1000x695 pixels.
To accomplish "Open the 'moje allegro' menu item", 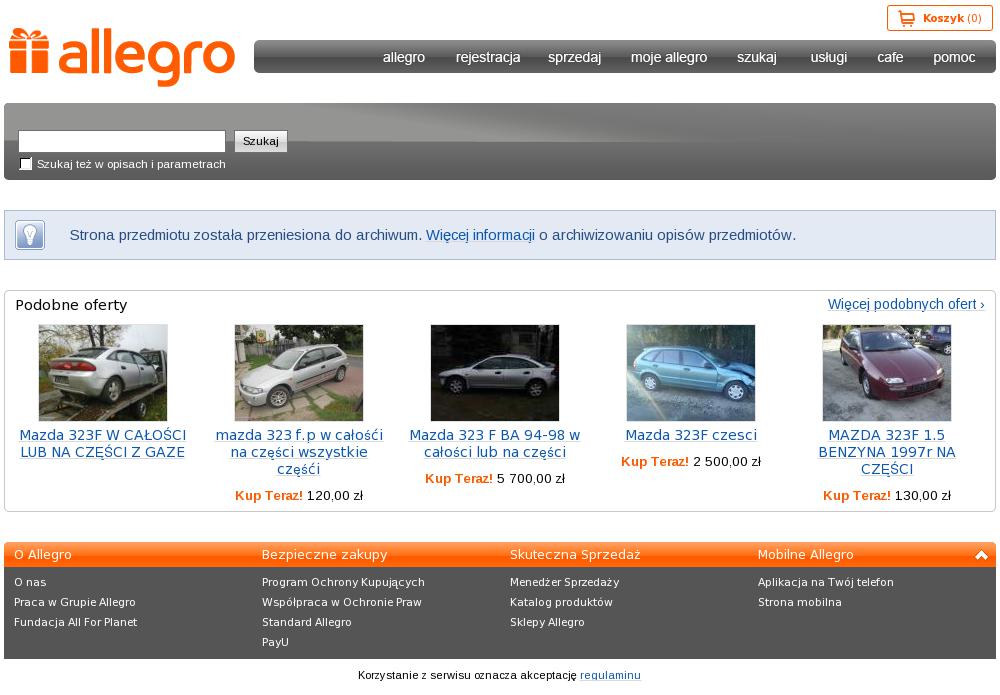I will pos(669,57).
